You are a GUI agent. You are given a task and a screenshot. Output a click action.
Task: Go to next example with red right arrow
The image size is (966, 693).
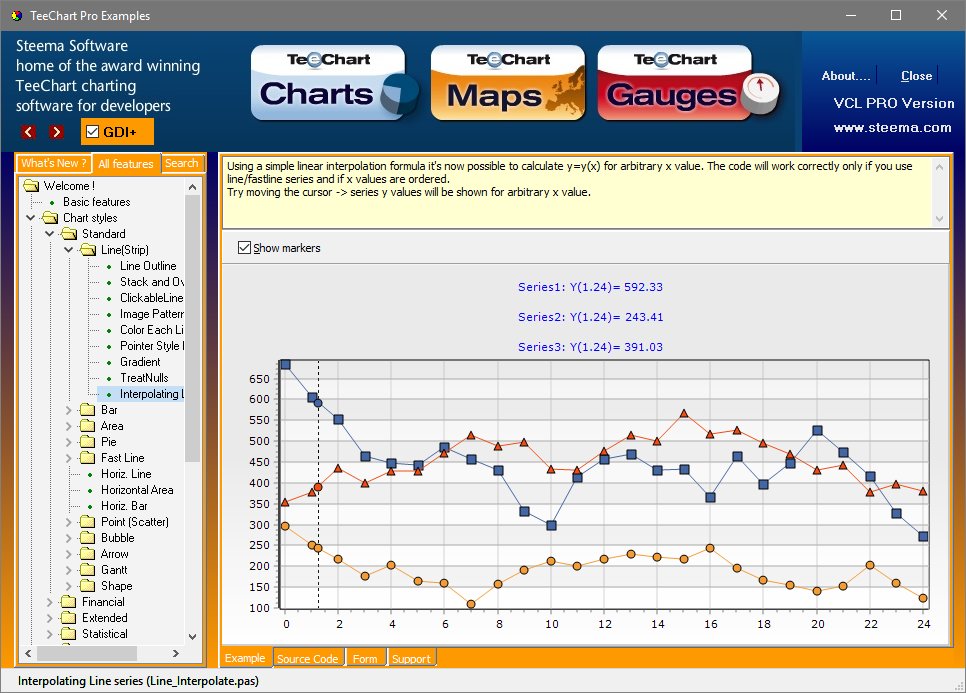[57, 132]
